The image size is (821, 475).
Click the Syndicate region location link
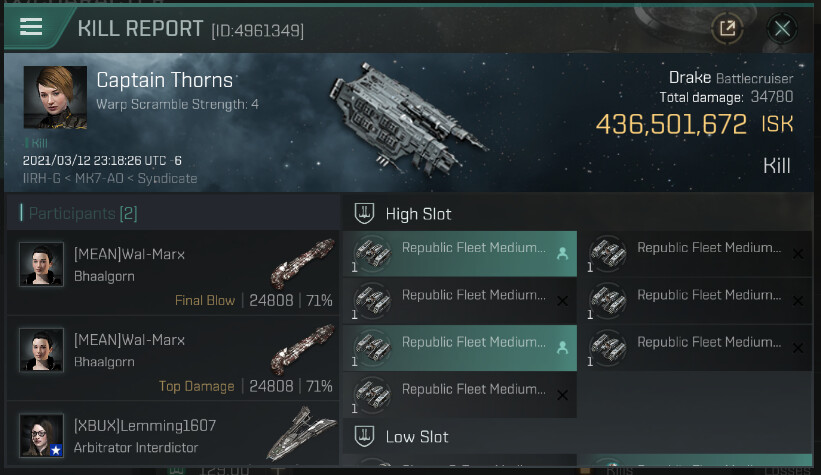pyautogui.click(x=167, y=179)
